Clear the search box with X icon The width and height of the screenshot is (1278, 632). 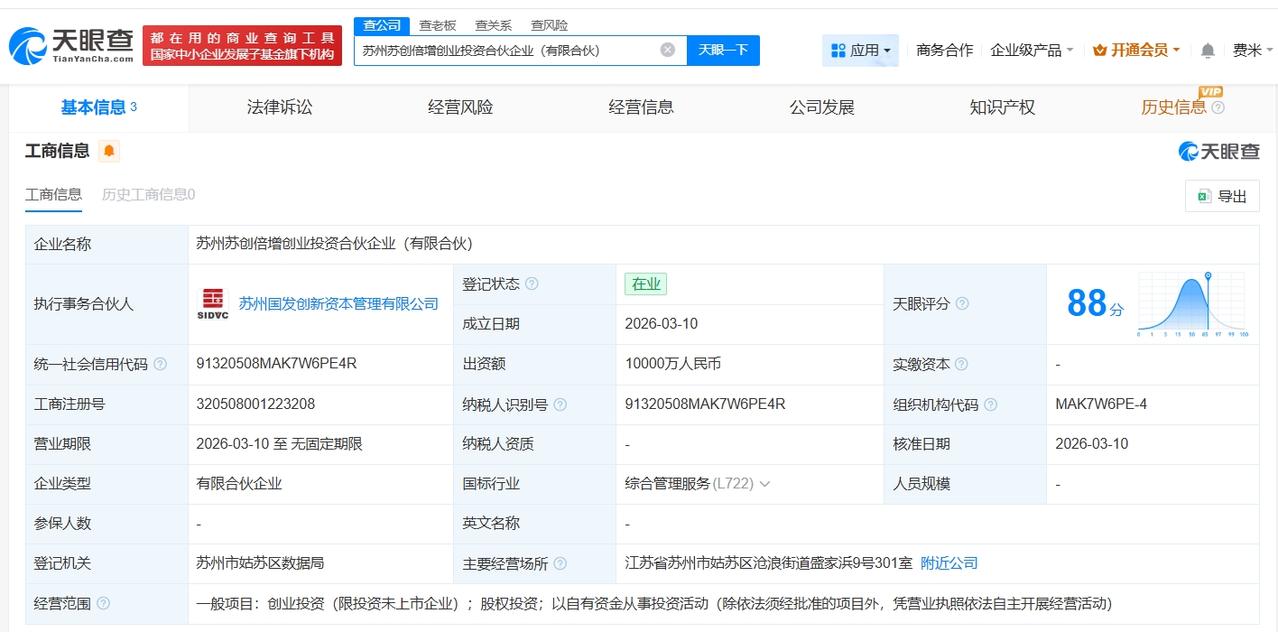pyautogui.click(x=667, y=50)
